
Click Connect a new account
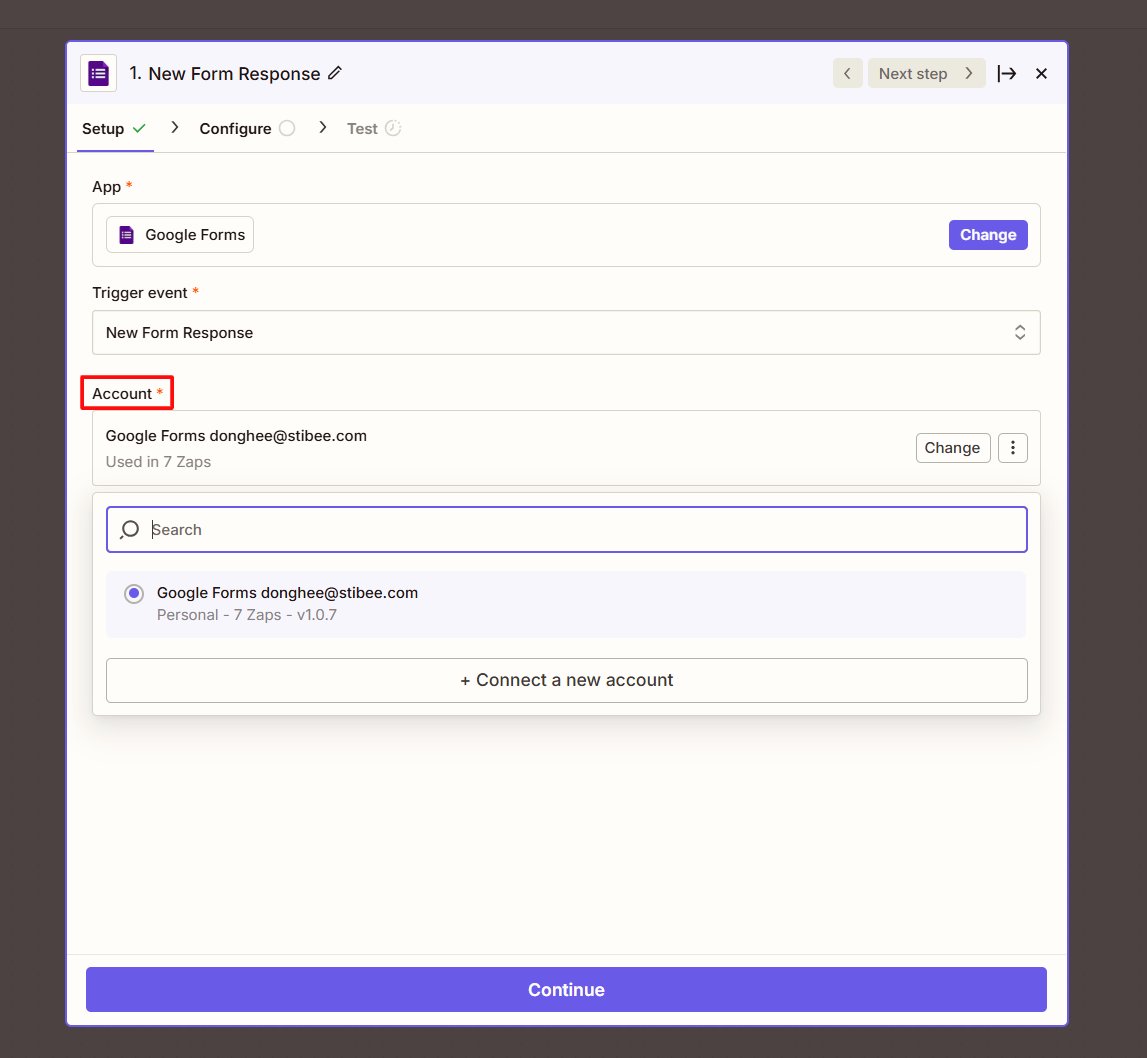tap(566, 680)
